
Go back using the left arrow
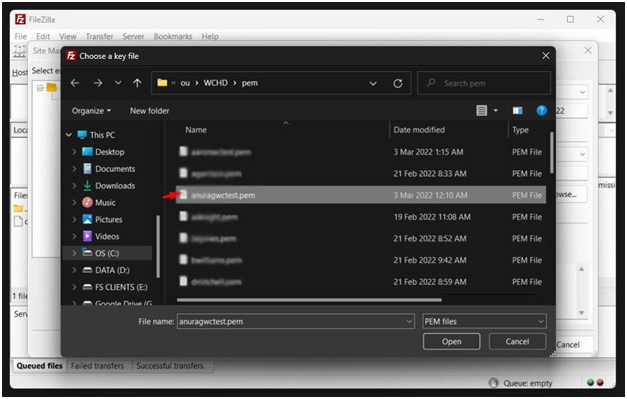[x=75, y=83]
